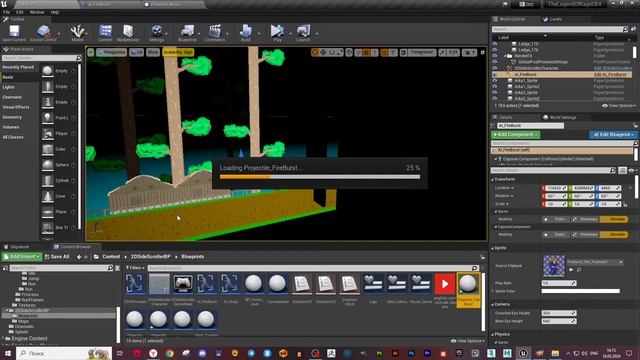This screenshot has width=640, height=360.
Task: Open the Settings toolbar icon
Action: click(x=156, y=33)
